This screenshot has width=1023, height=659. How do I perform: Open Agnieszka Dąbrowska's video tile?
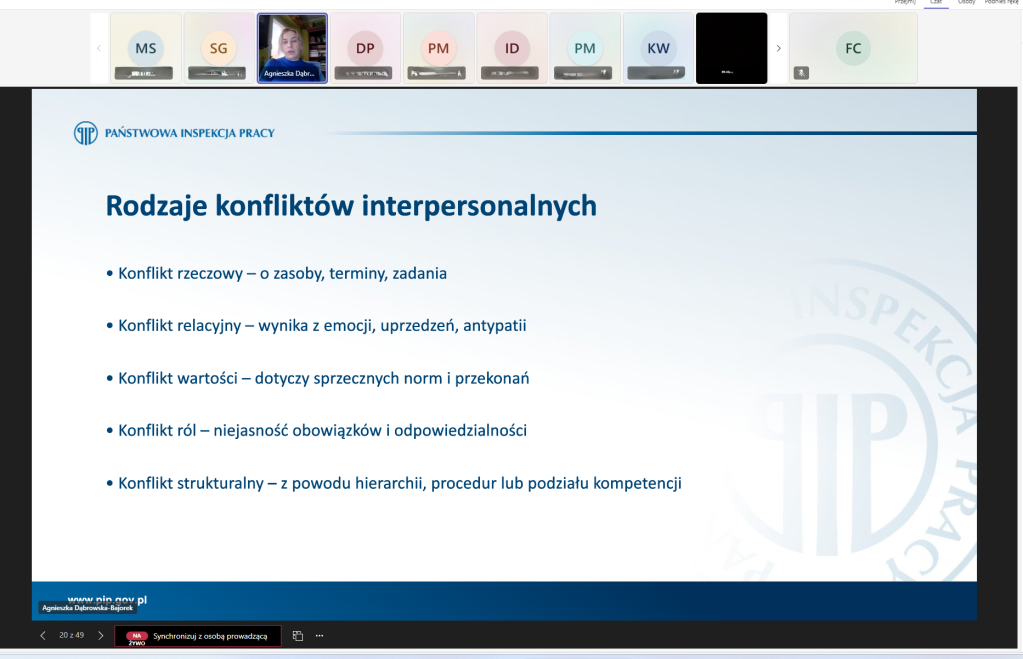click(292, 47)
